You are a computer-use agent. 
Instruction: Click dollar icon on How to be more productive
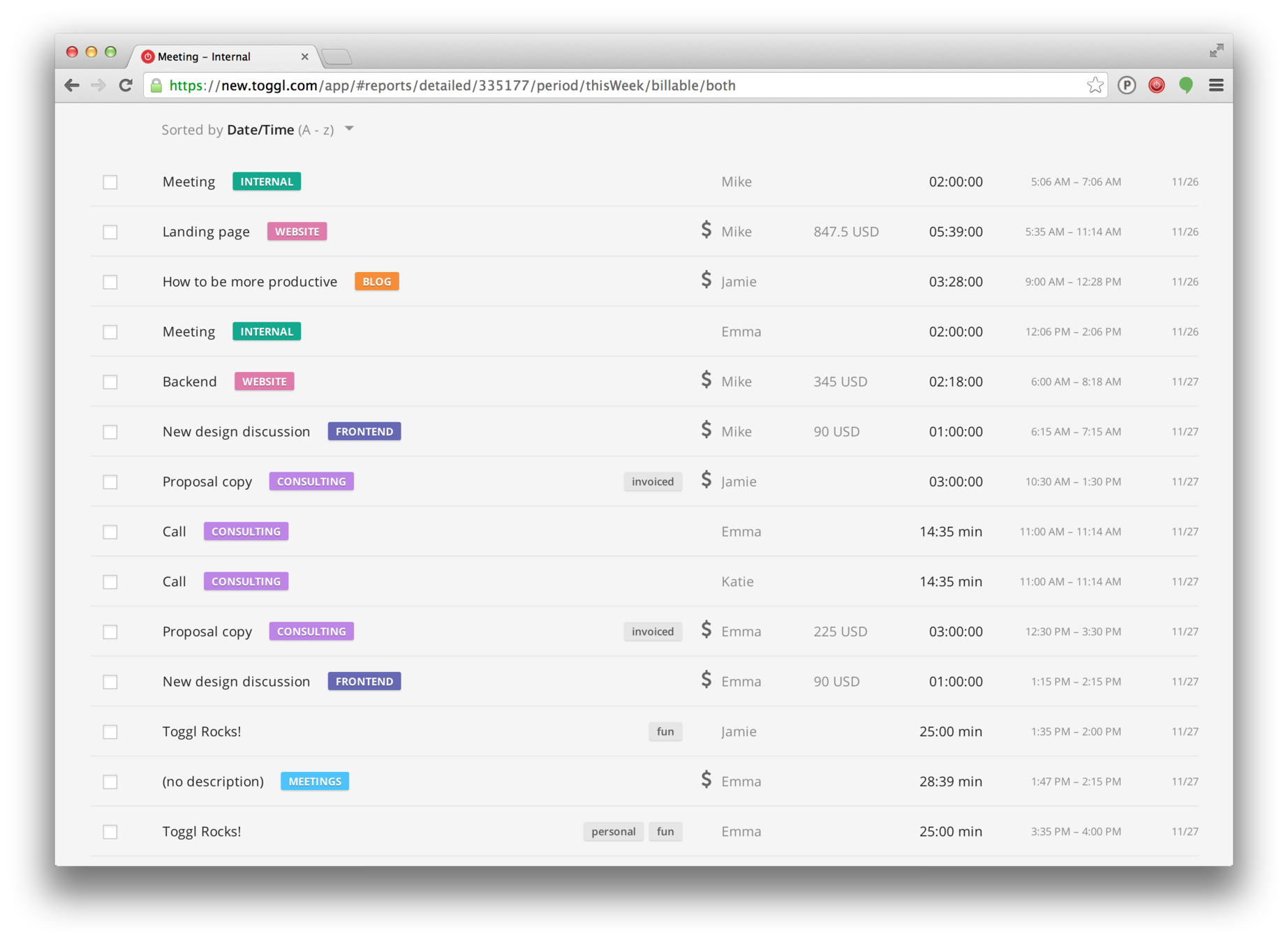706,281
